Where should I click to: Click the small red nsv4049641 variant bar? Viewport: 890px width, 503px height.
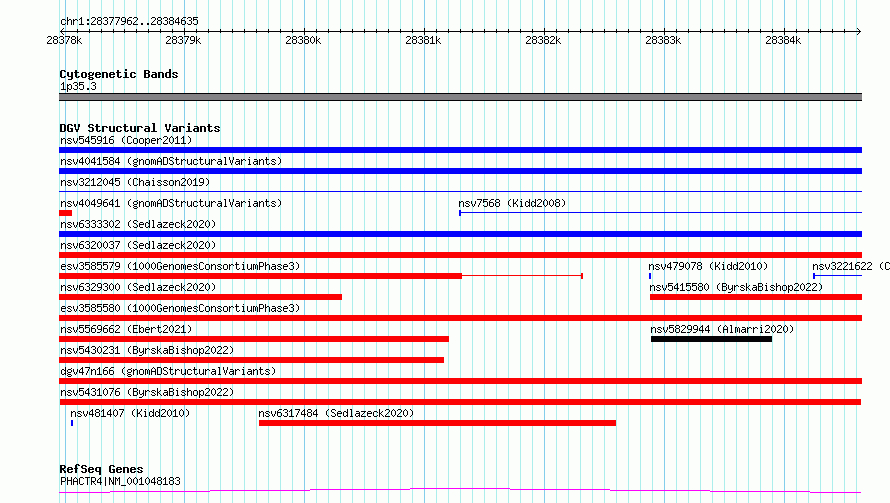[65, 213]
